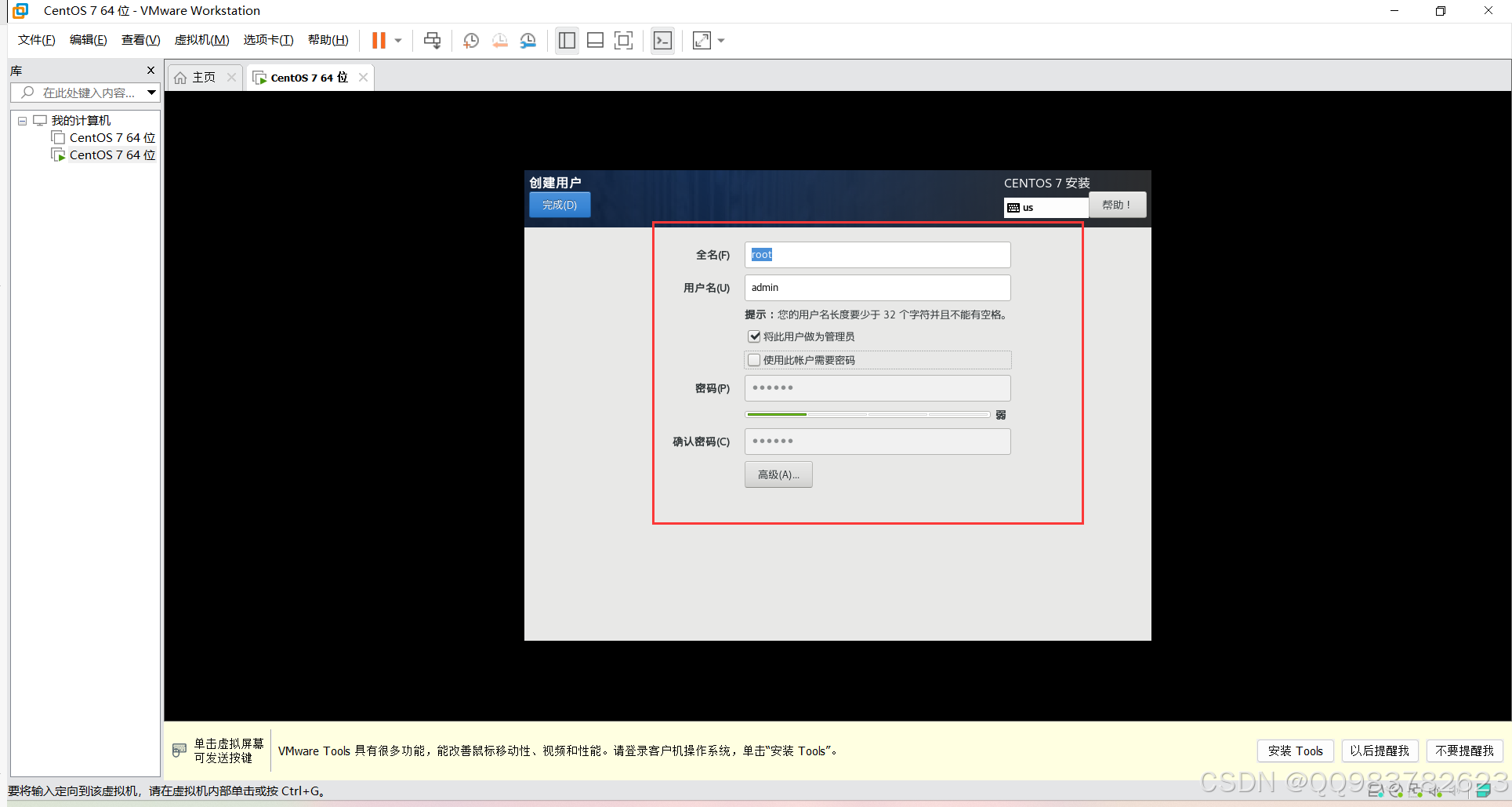1512x807 pixels.
Task: Open the power options dropdown arrow next to pause
Action: [x=398, y=41]
